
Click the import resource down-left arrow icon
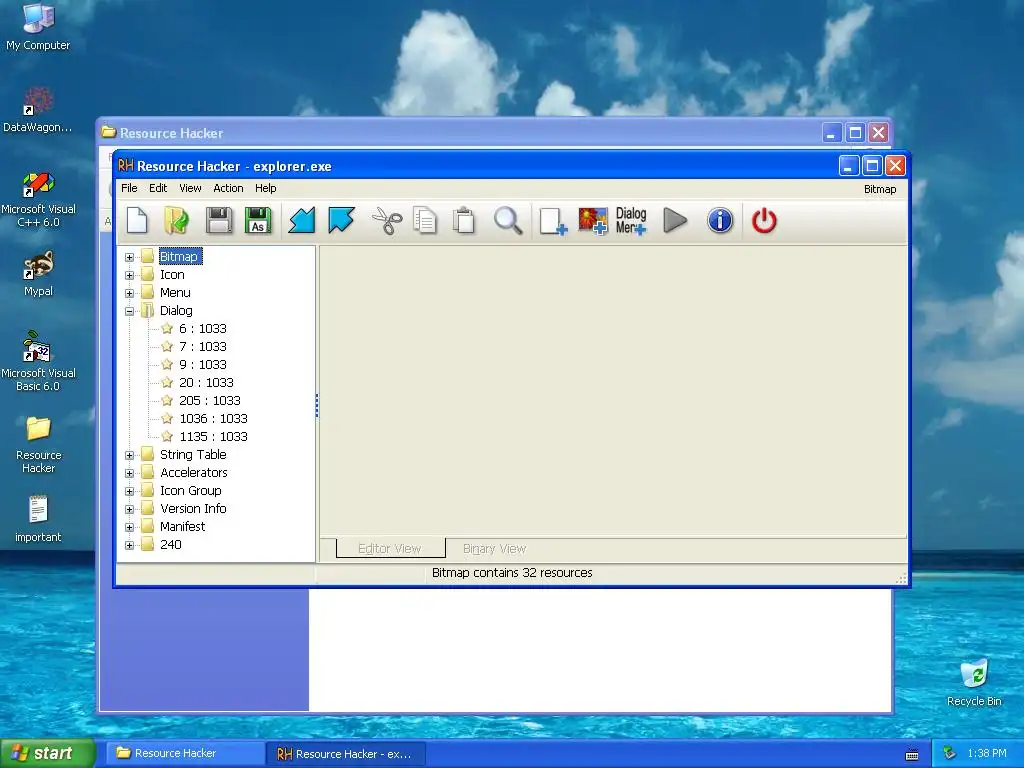[x=302, y=220]
